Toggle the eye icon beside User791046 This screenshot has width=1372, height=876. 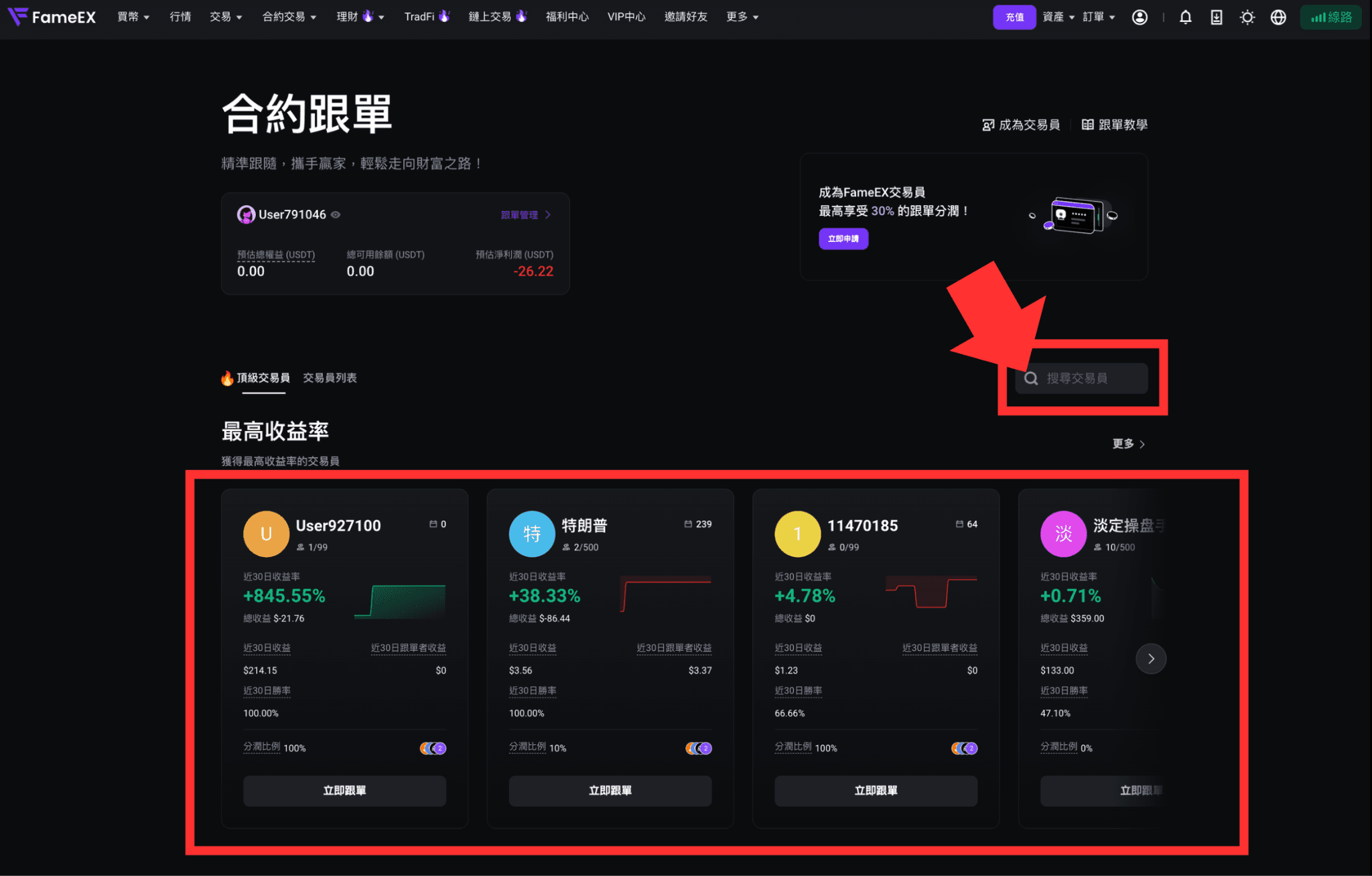pos(336,214)
